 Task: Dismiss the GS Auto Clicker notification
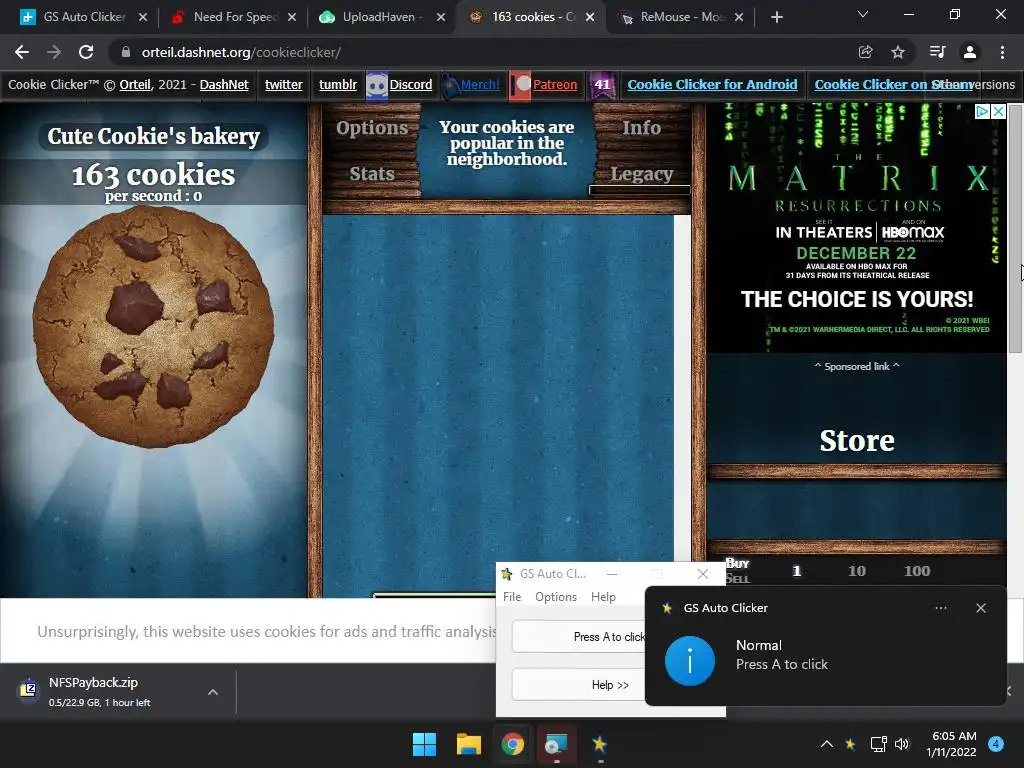click(x=981, y=608)
